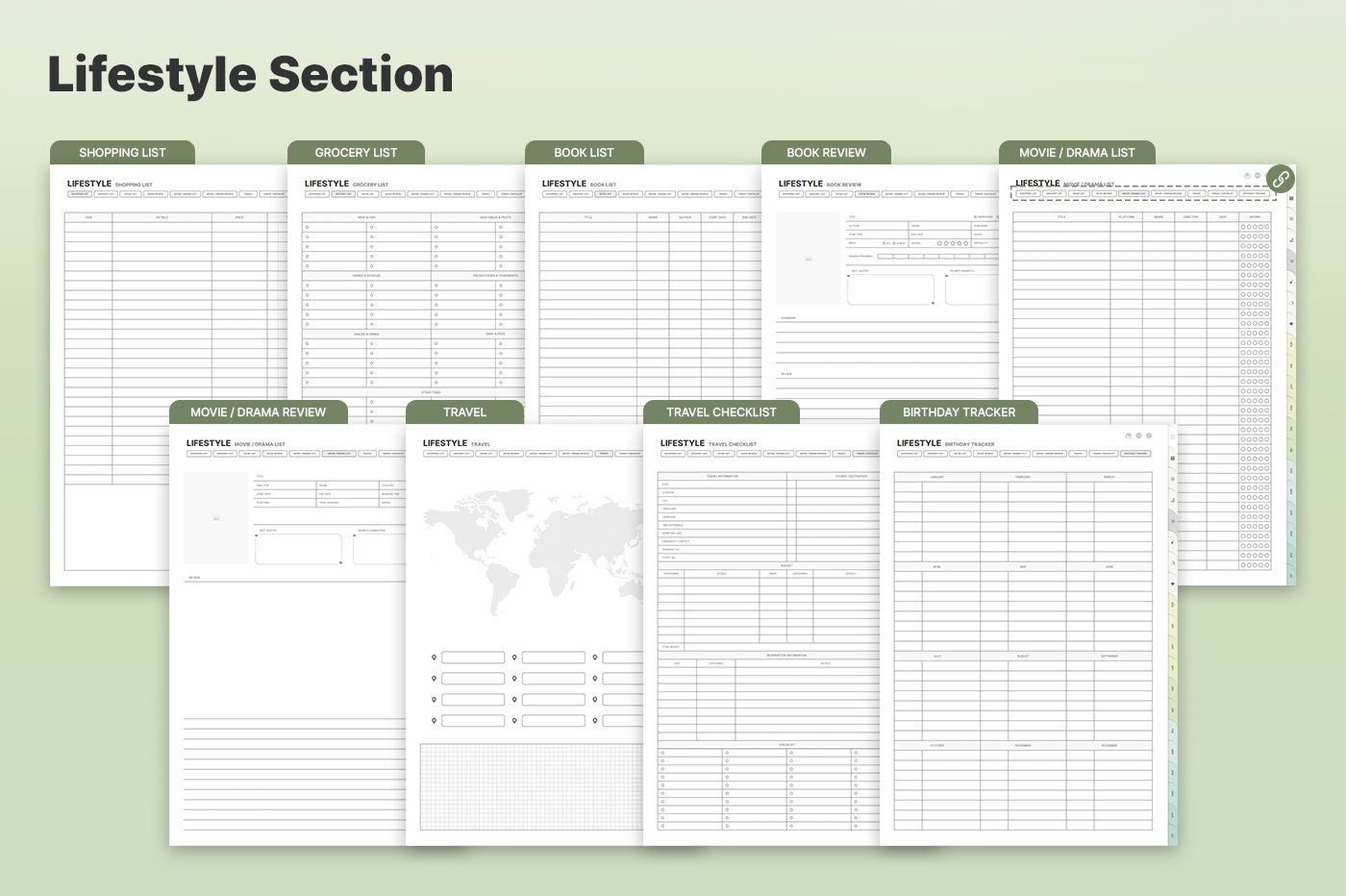Click the heart side tab on Movie/Drama List page

coord(1291,324)
